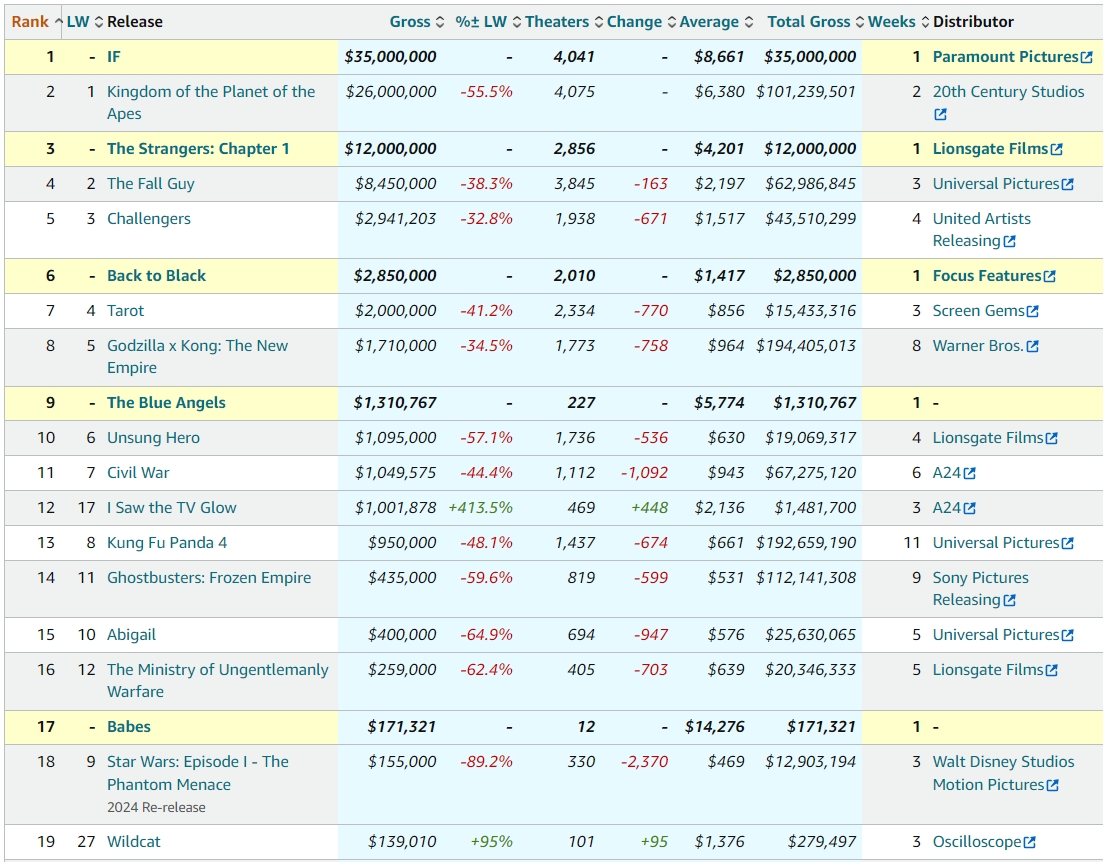Open the Back to Black release

click(157, 275)
